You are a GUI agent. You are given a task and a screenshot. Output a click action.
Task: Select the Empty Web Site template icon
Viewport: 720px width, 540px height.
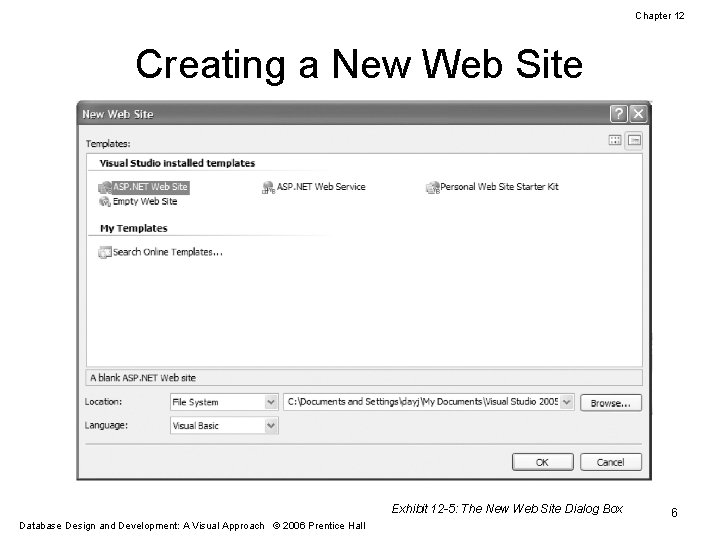105,202
